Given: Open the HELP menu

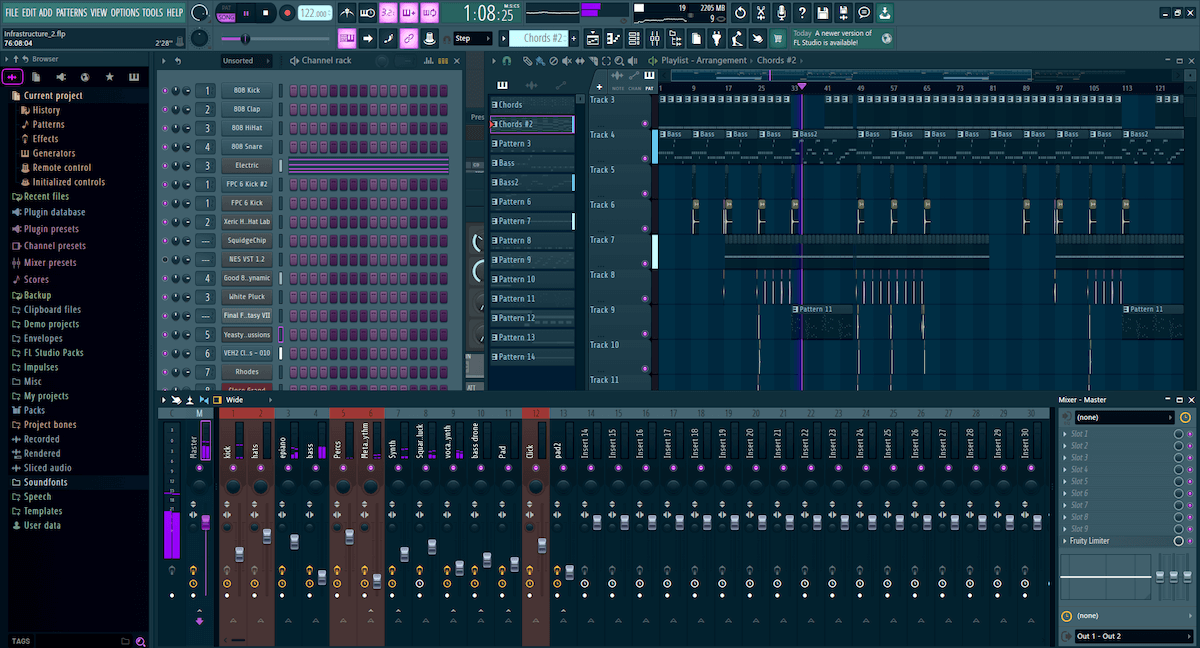Looking at the screenshot, I should click(175, 12).
